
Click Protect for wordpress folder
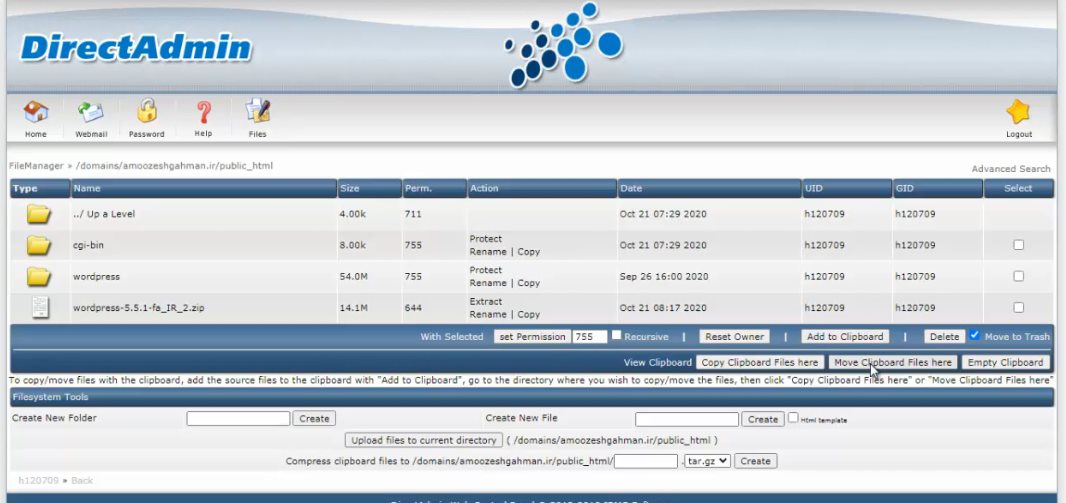[x=485, y=270]
